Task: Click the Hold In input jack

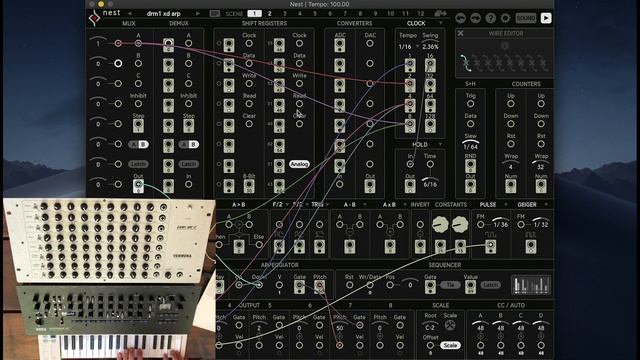Action: pos(410,164)
